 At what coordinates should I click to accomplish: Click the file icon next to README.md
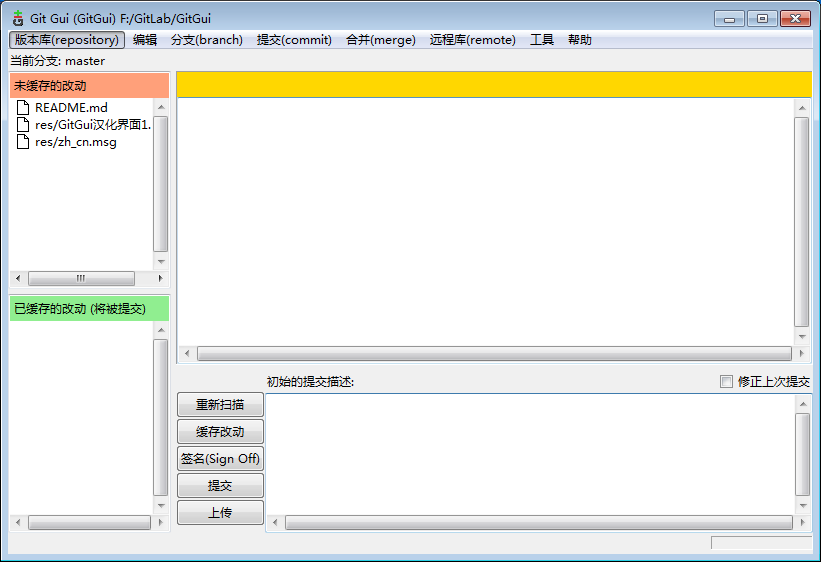[x=23, y=107]
